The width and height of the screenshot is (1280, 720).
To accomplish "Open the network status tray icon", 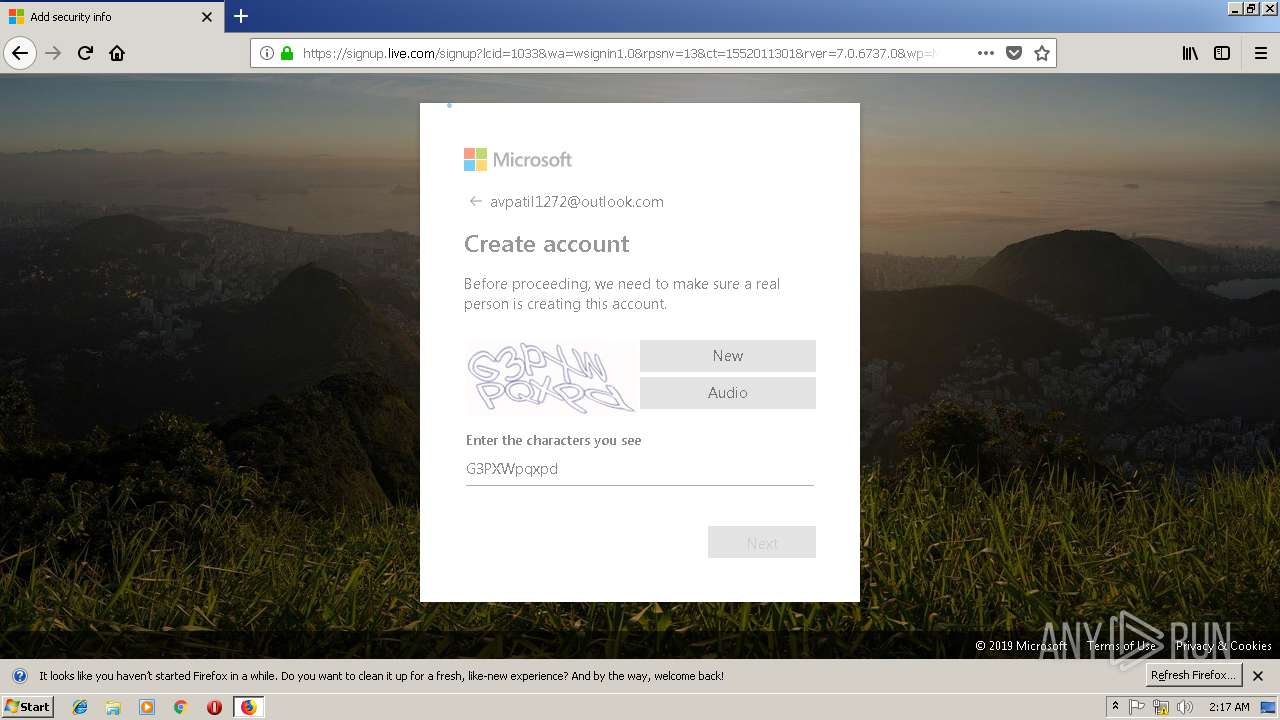I will click(1161, 707).
